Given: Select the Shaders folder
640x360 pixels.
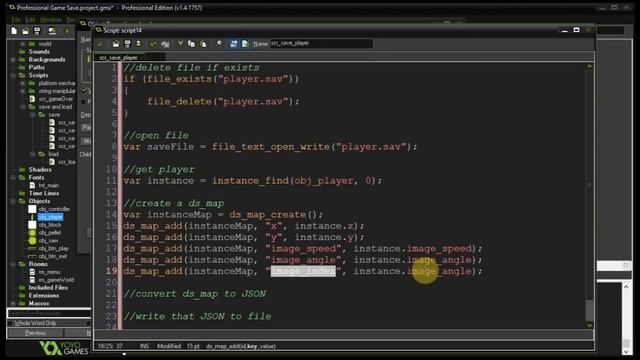Looking at the screenshot, I should click(x=40, y=169).
